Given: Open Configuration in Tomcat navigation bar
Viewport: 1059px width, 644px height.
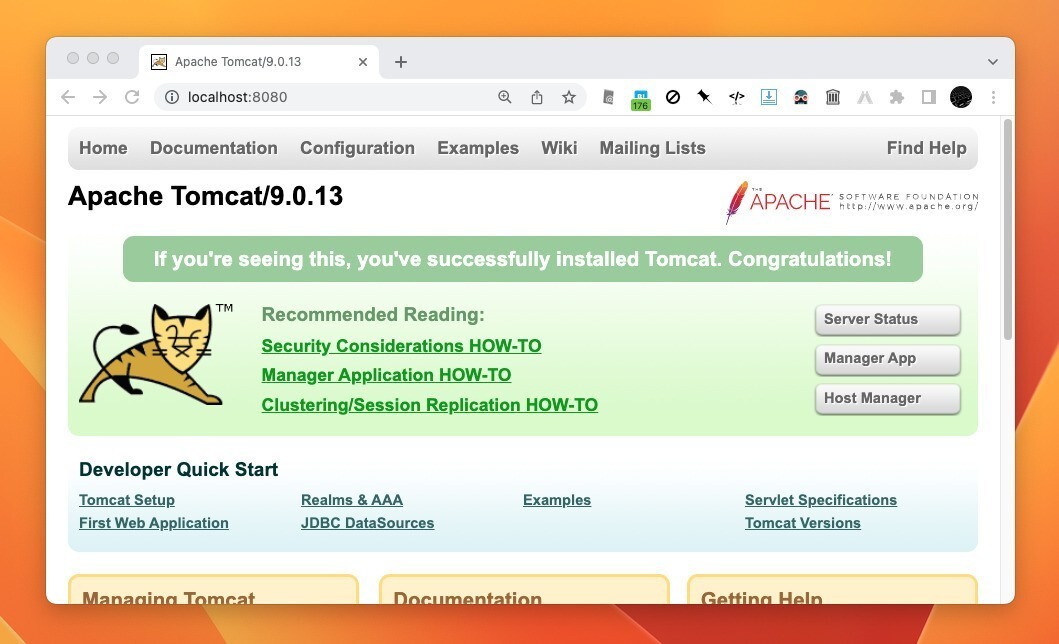Looking at the screenshot, I should point(357,148).
